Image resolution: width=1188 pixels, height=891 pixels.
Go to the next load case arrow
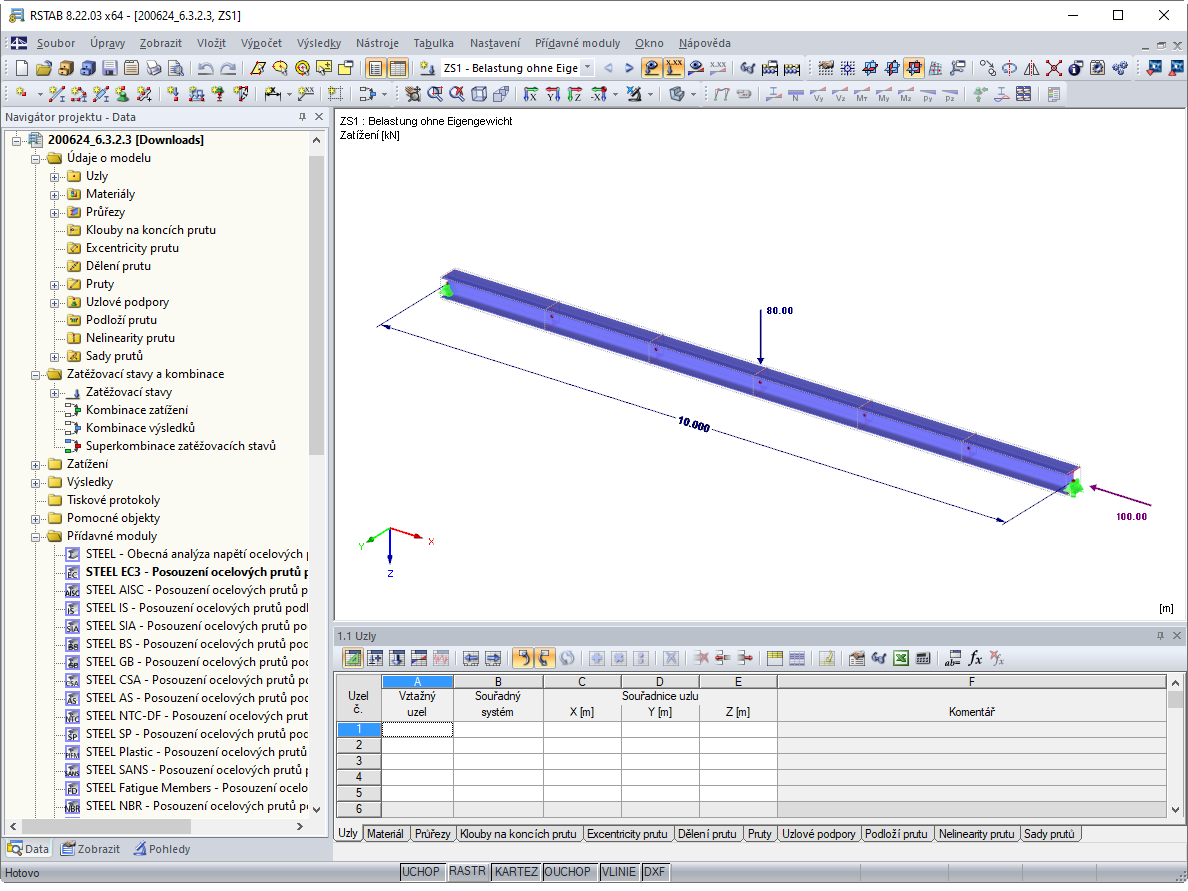(629, 68)
